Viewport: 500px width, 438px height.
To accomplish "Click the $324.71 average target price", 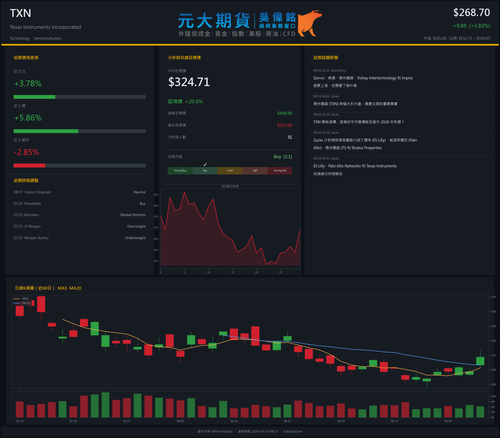I will (189, 82).
